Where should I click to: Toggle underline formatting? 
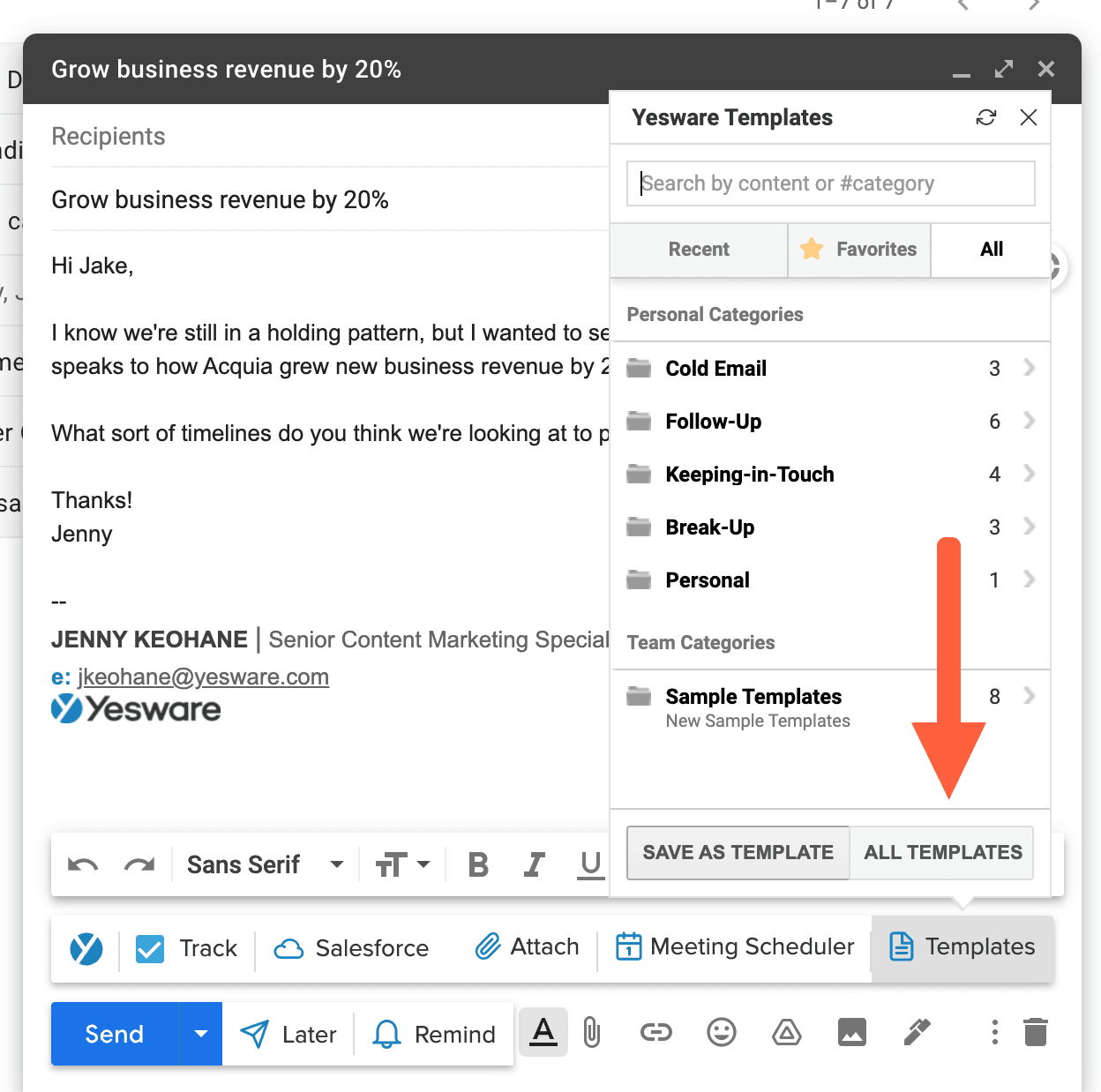click(x=589, y=865)
